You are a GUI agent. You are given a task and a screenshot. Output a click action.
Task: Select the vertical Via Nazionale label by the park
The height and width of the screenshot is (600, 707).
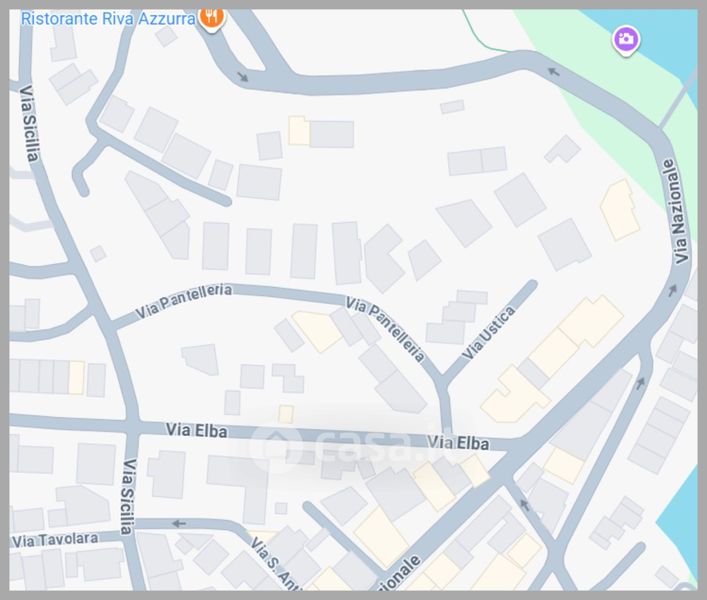coord(675,211)
